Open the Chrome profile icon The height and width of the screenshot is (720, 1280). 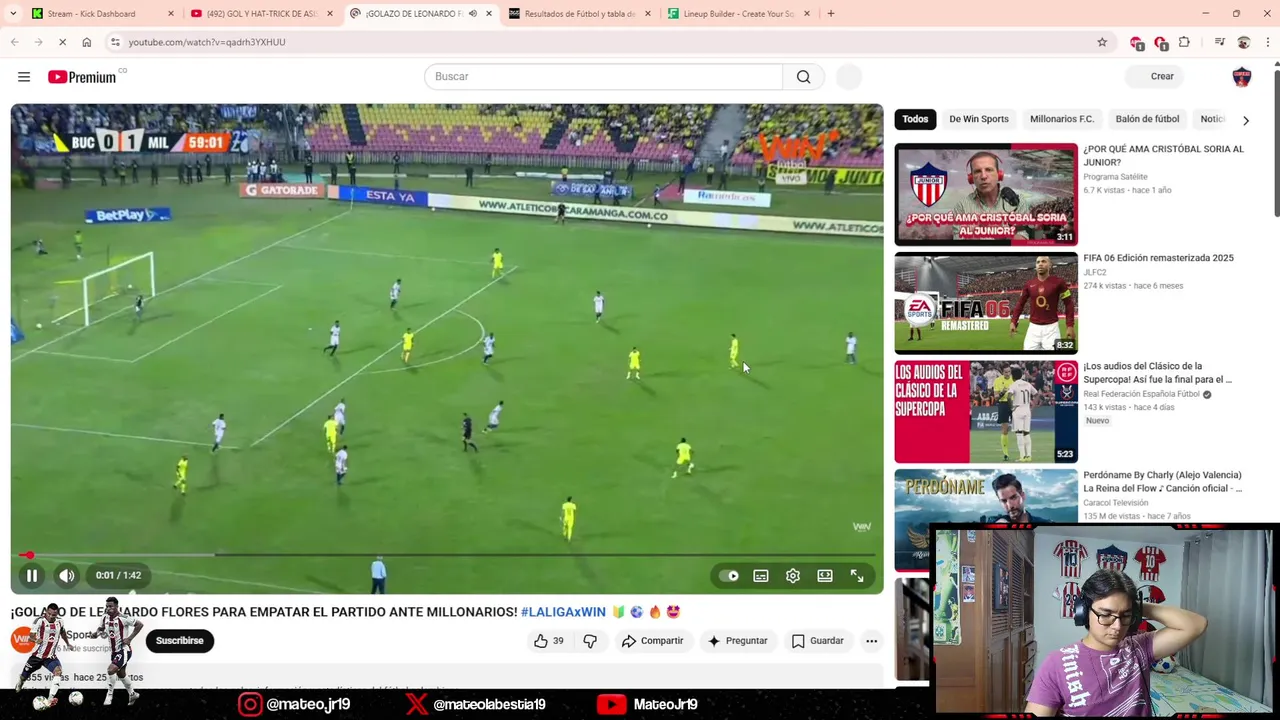1243,42
